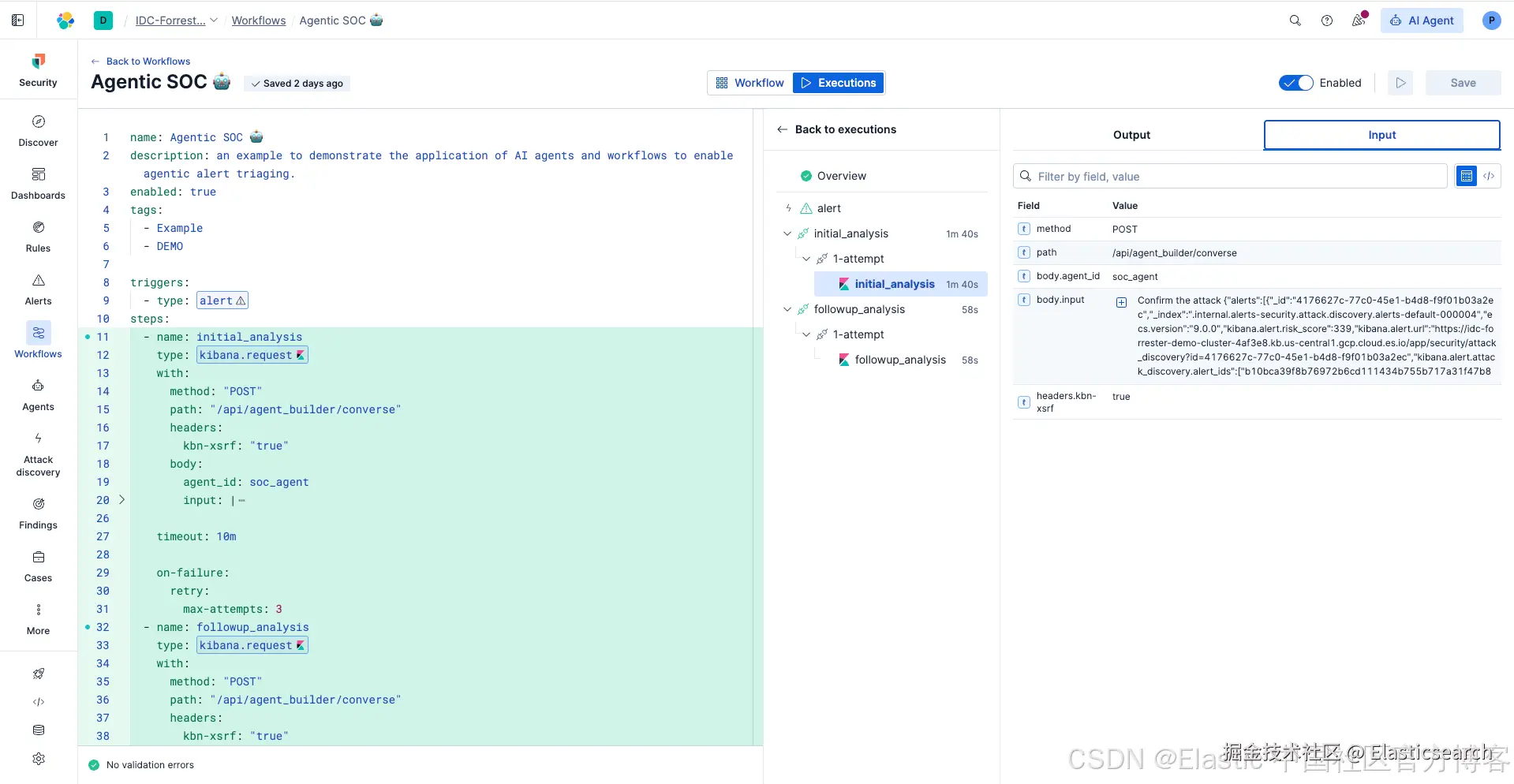This screenshot has width=1514, height=784.
Task: Collapse 1-attempt under initial_analysis
Action: [x=806, y=259]
